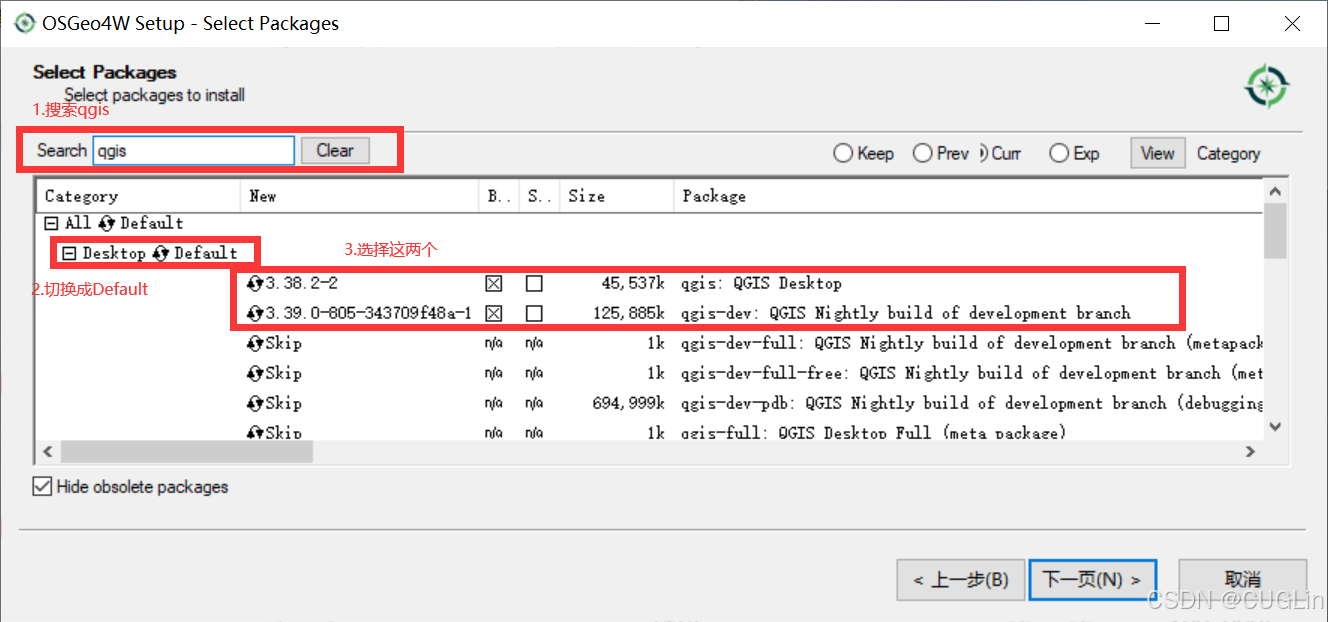Click the 45,537k size value
This screenshot has height=622, width=1328.
coord(633,284)
